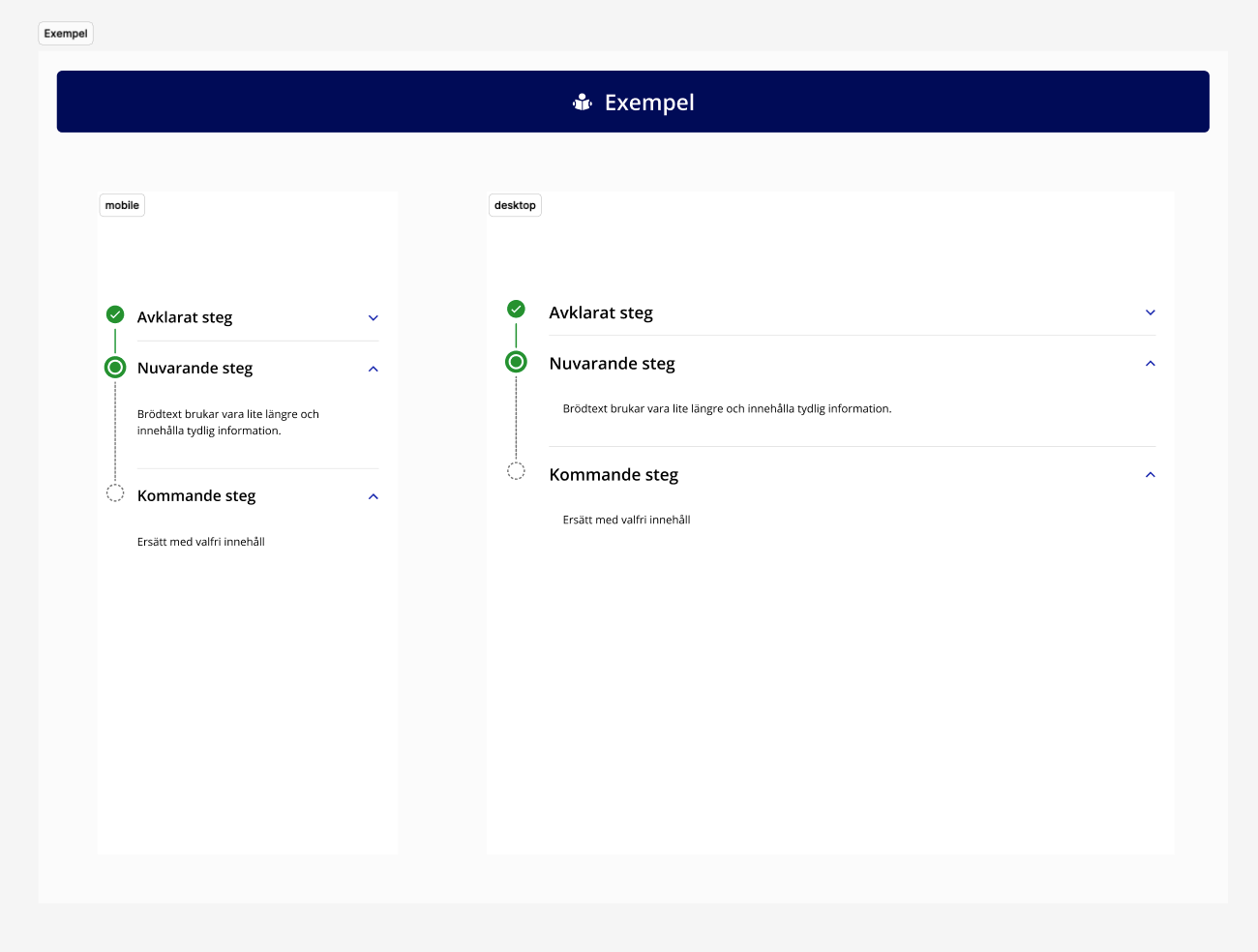Select the mobile frame label
Screen dimensions: 1258x952
[x=123, y=205]
